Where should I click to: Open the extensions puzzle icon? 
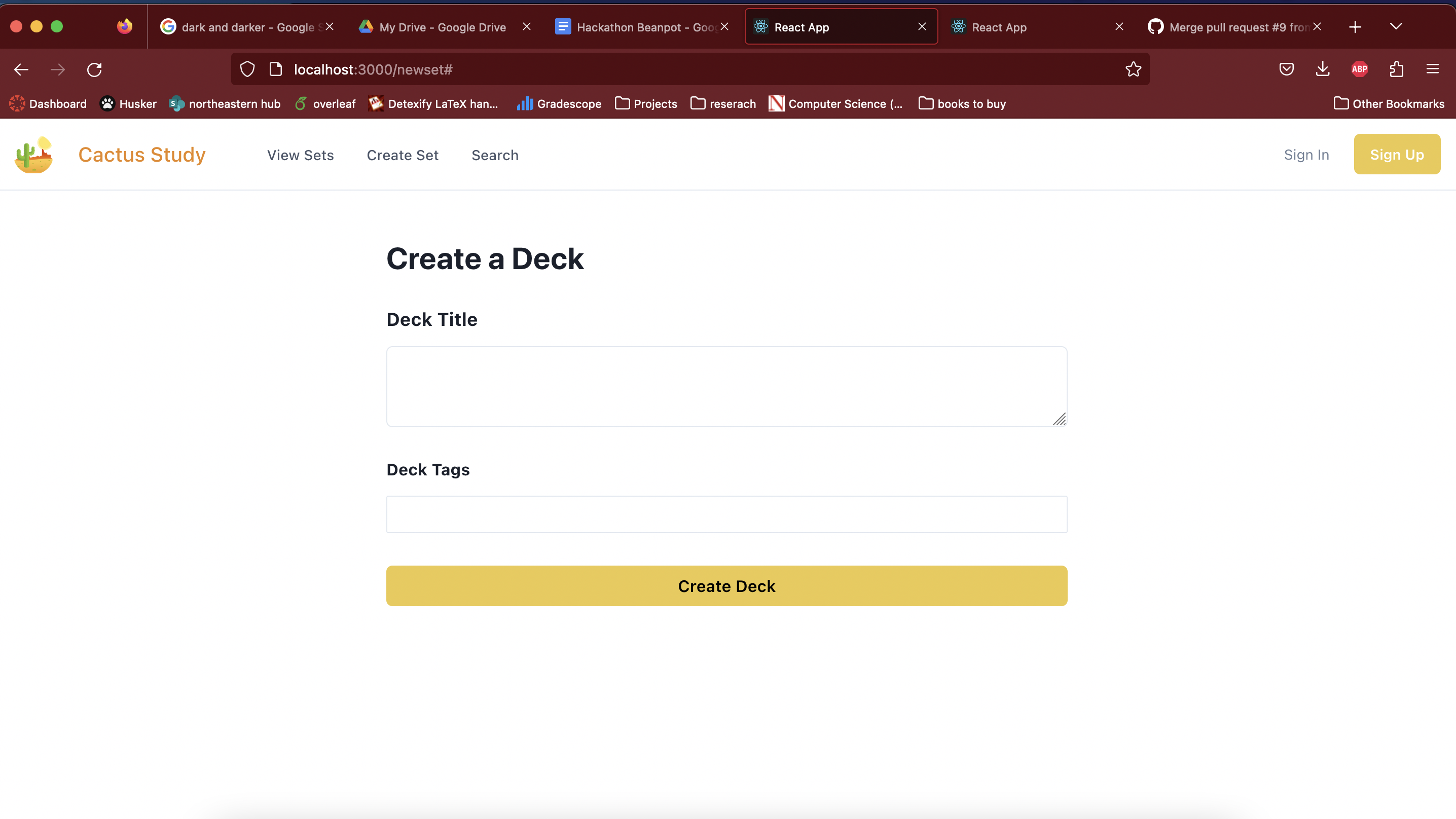pos(1396,69)
